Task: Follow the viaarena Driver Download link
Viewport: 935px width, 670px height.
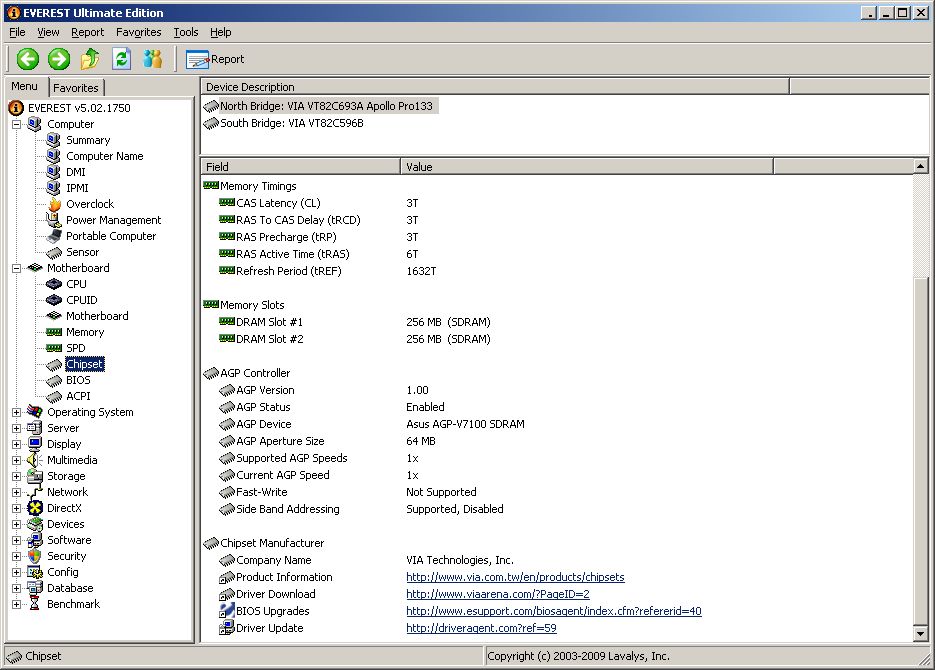Action: 498,594
